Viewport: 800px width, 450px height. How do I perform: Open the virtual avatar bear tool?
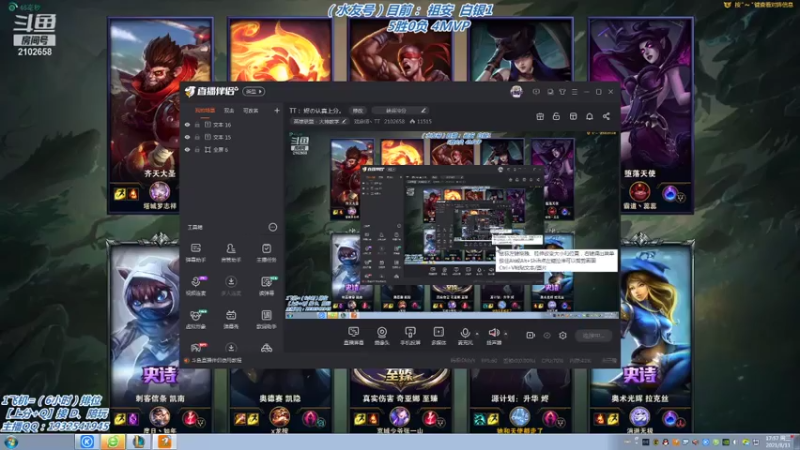pos(196,319)
